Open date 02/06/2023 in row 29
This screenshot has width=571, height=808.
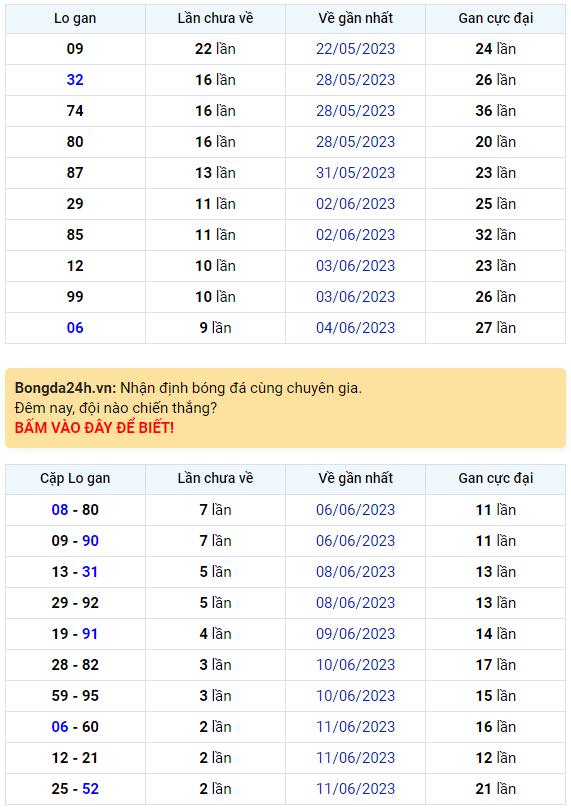[x=356, y=204]
